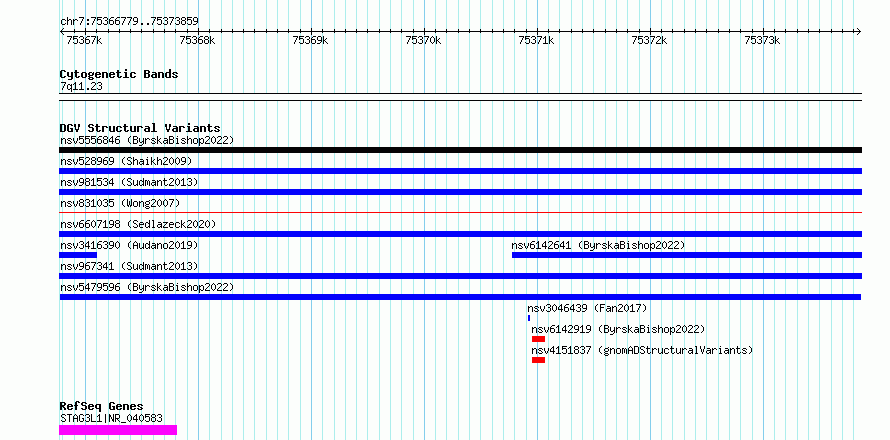The image size is (890, 440).
Task: Select the nsv528969 (Shaikh2009) blue bar
Action: [x=460, y=171]
